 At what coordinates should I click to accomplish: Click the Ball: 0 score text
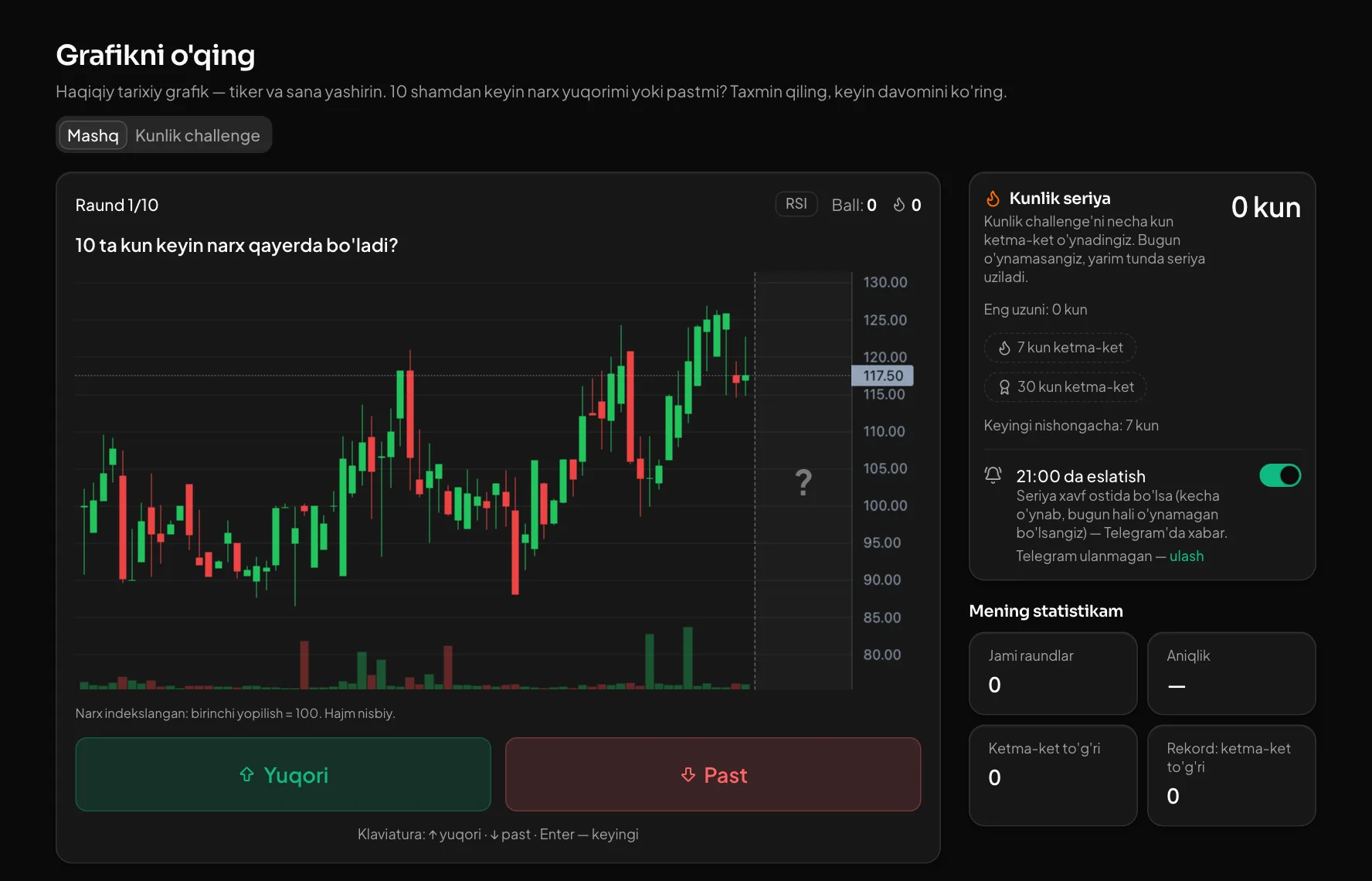854,205
